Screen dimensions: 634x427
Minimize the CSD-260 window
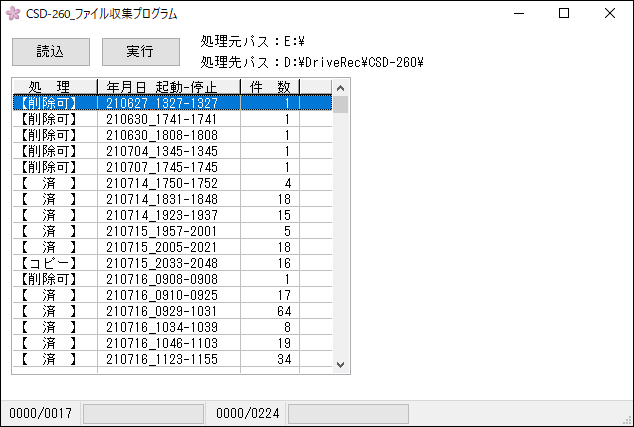[x=519, y=13]
